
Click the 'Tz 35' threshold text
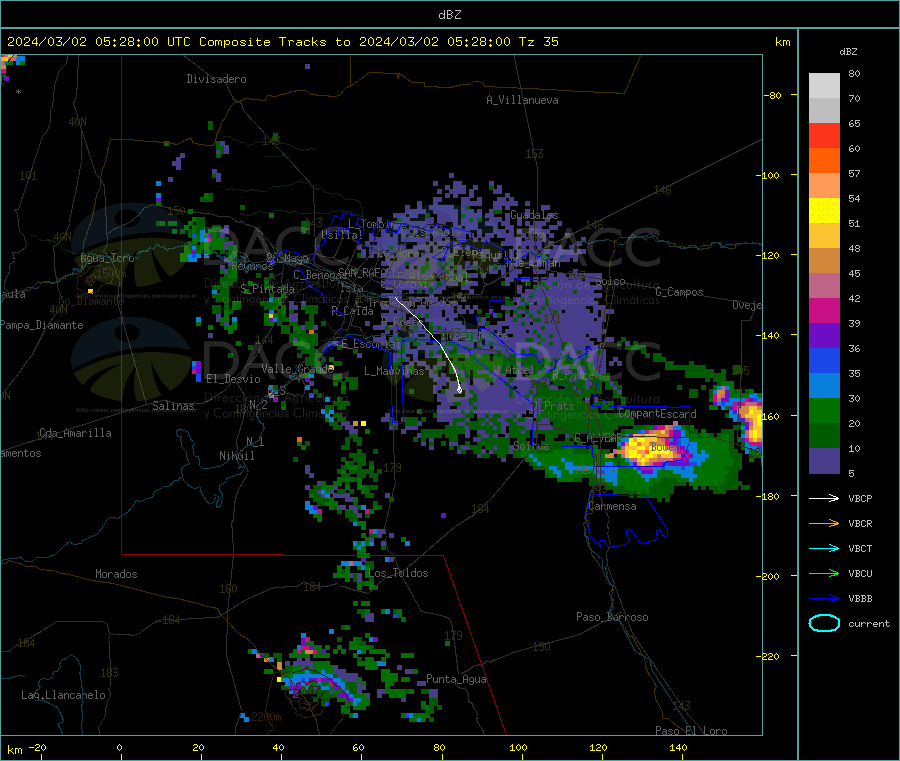pyautogui.click(x=538, y=42)
